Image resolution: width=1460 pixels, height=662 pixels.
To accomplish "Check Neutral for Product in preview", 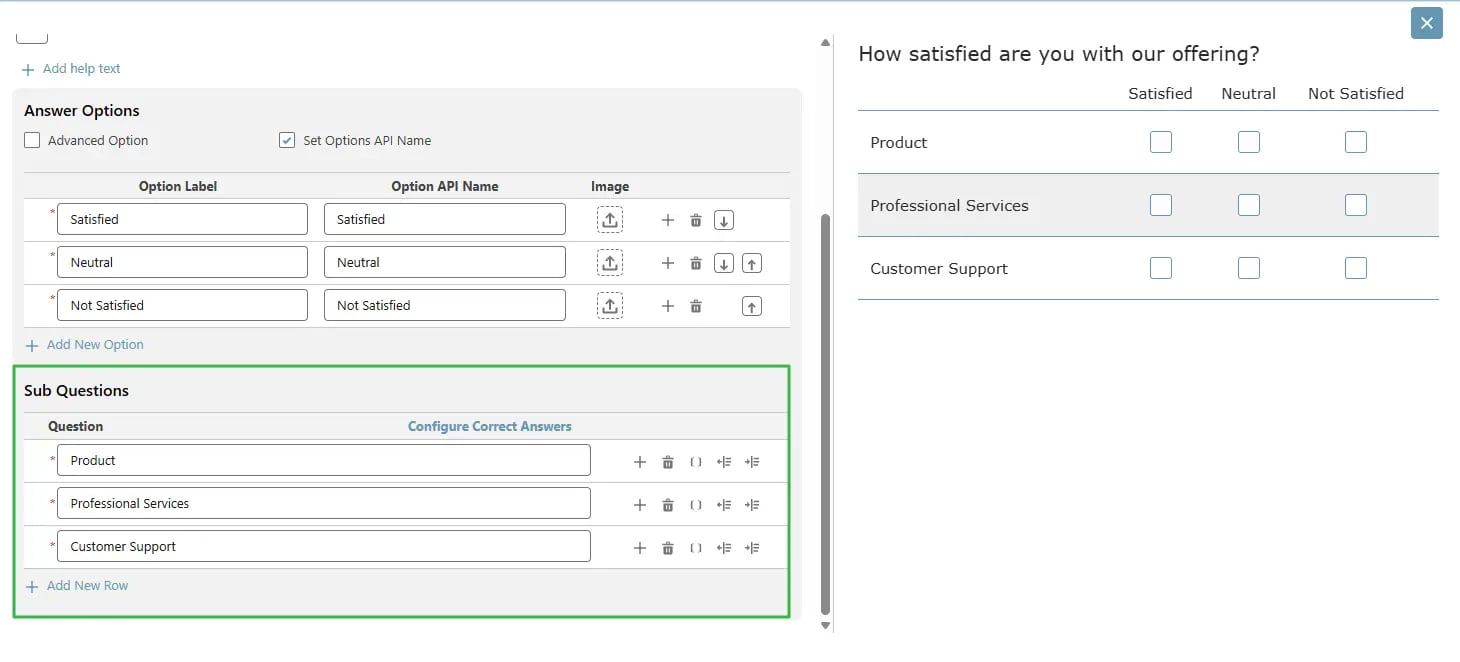I will click(x=1249, y=142).
